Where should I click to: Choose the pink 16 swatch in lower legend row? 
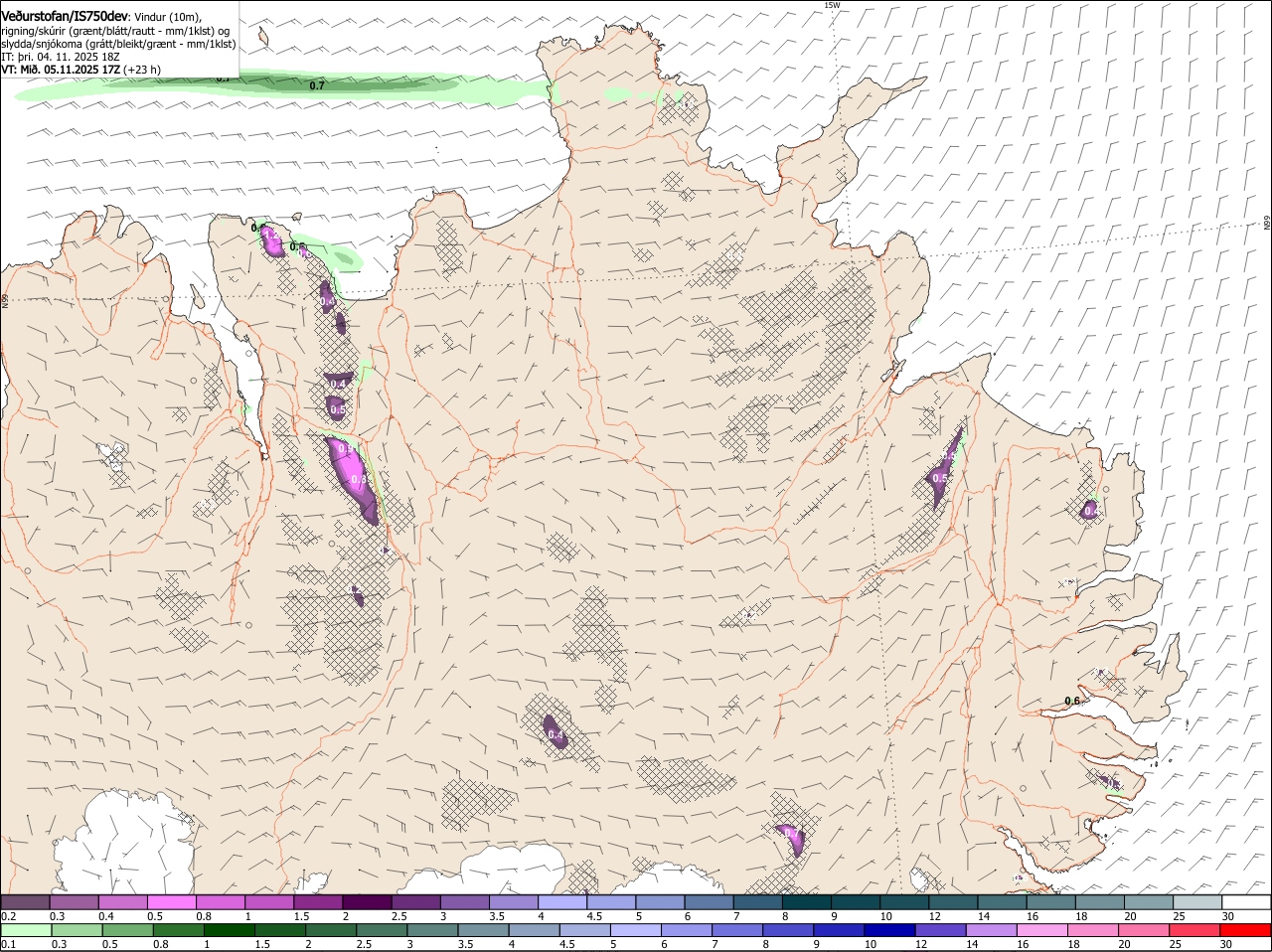click(x=1042, y=930)
